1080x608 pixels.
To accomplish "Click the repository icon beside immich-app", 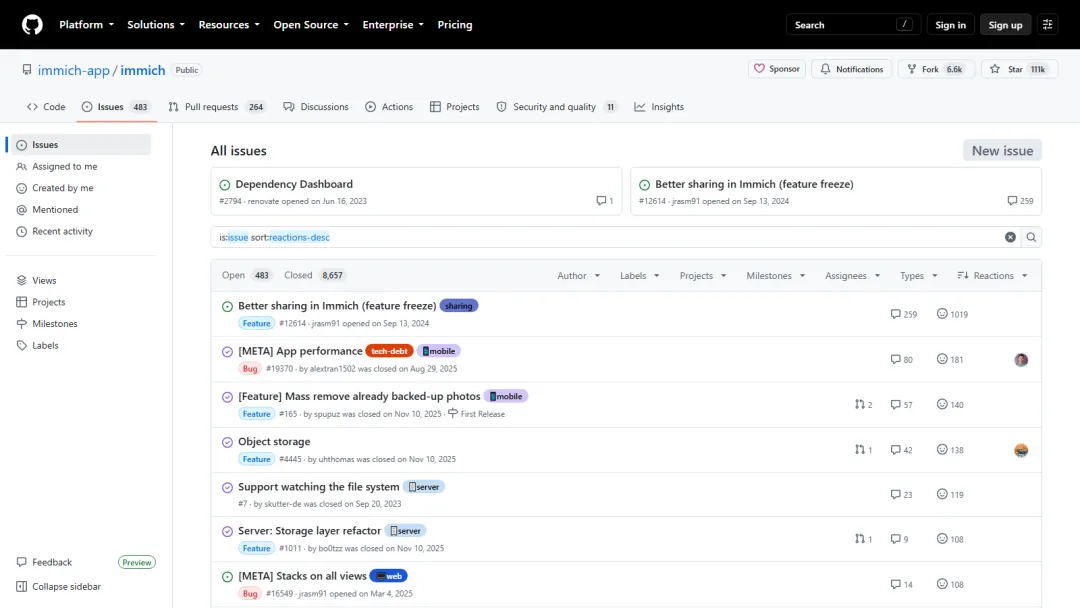I will click(27, 70).
